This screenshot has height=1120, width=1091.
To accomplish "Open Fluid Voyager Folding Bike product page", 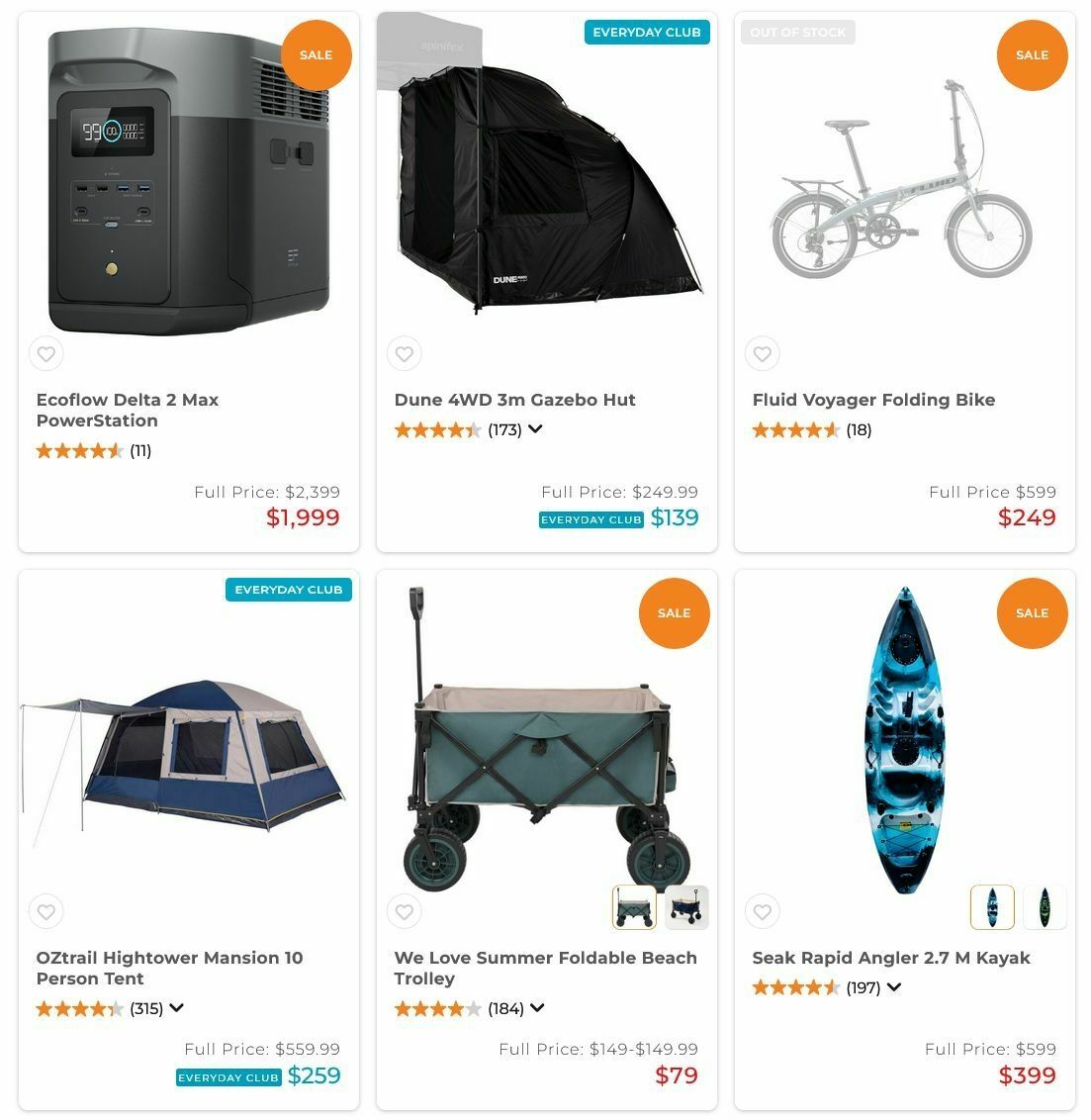I will tap(873, 400).
